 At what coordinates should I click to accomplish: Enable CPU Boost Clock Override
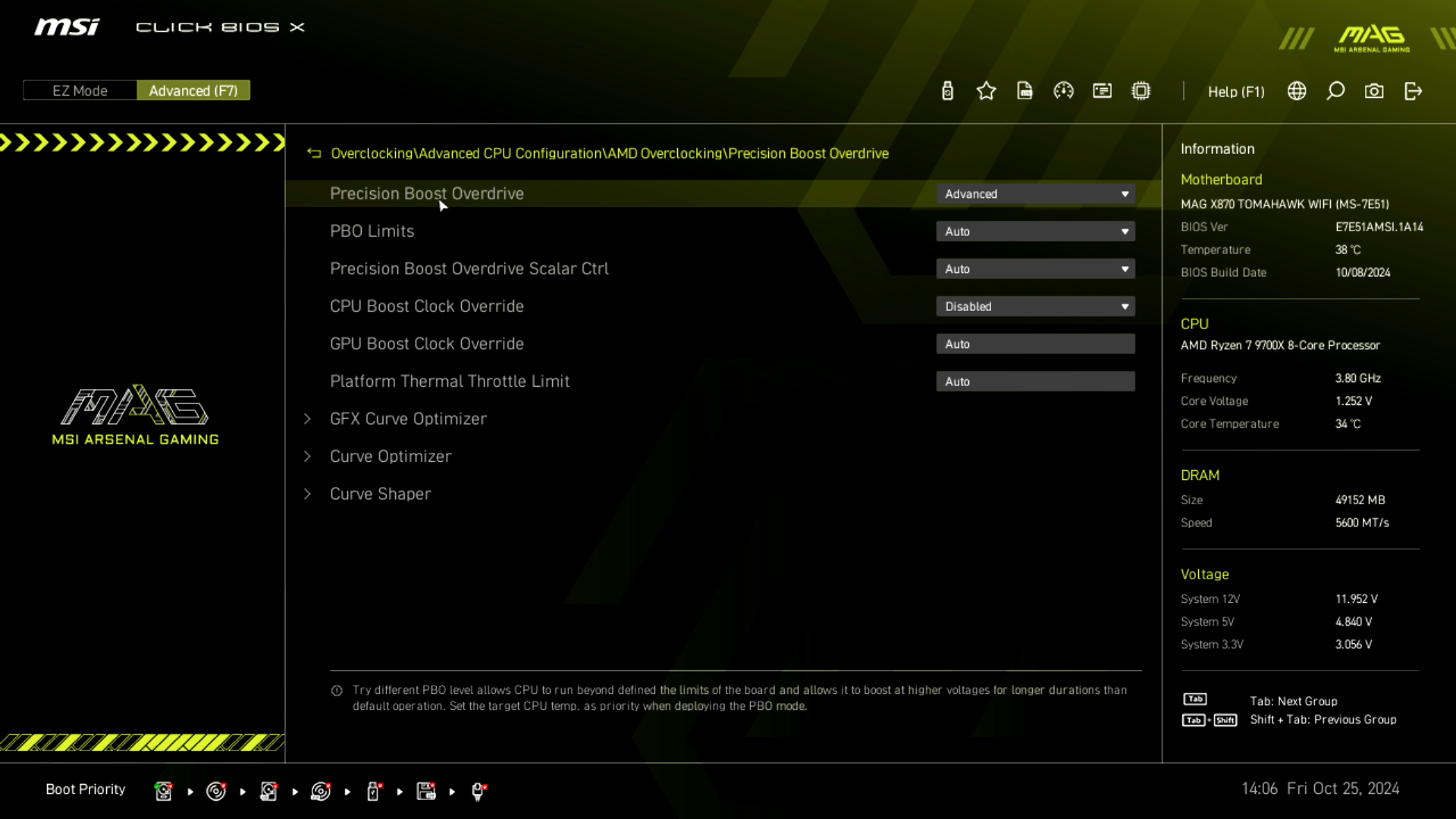pos(1035,306)
